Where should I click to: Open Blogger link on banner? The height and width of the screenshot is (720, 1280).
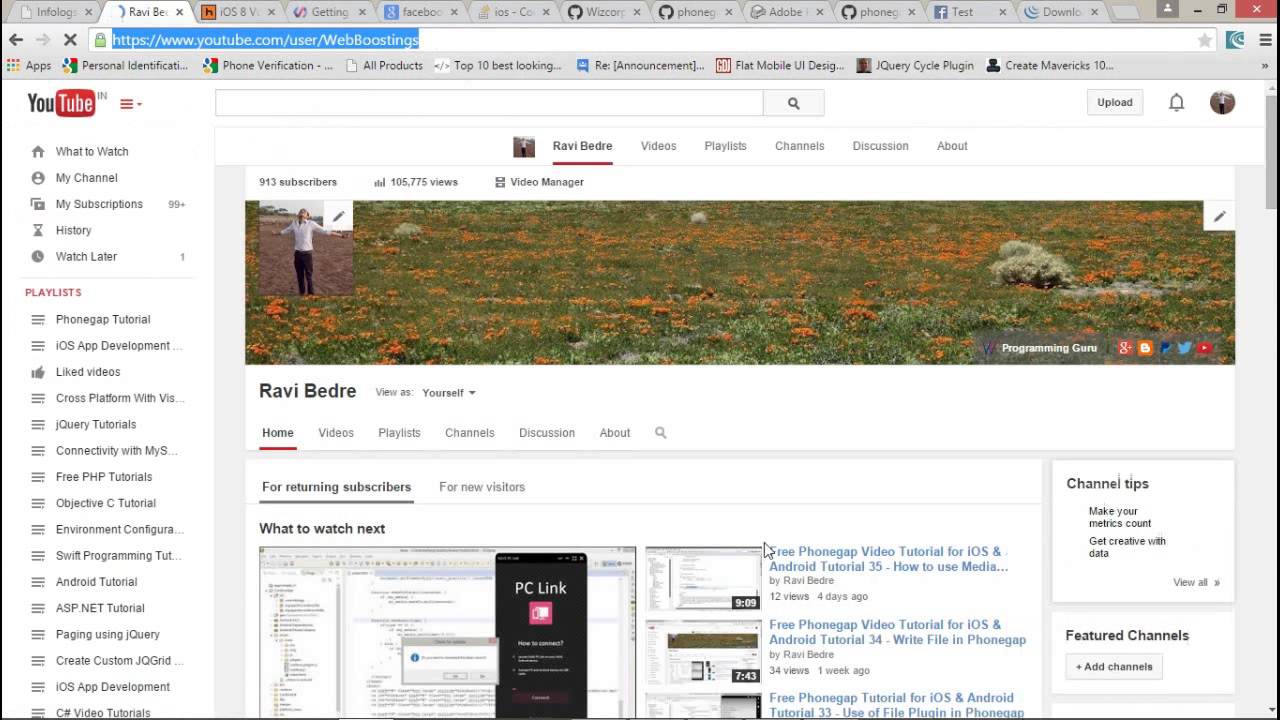click(x=1145, y=348)
